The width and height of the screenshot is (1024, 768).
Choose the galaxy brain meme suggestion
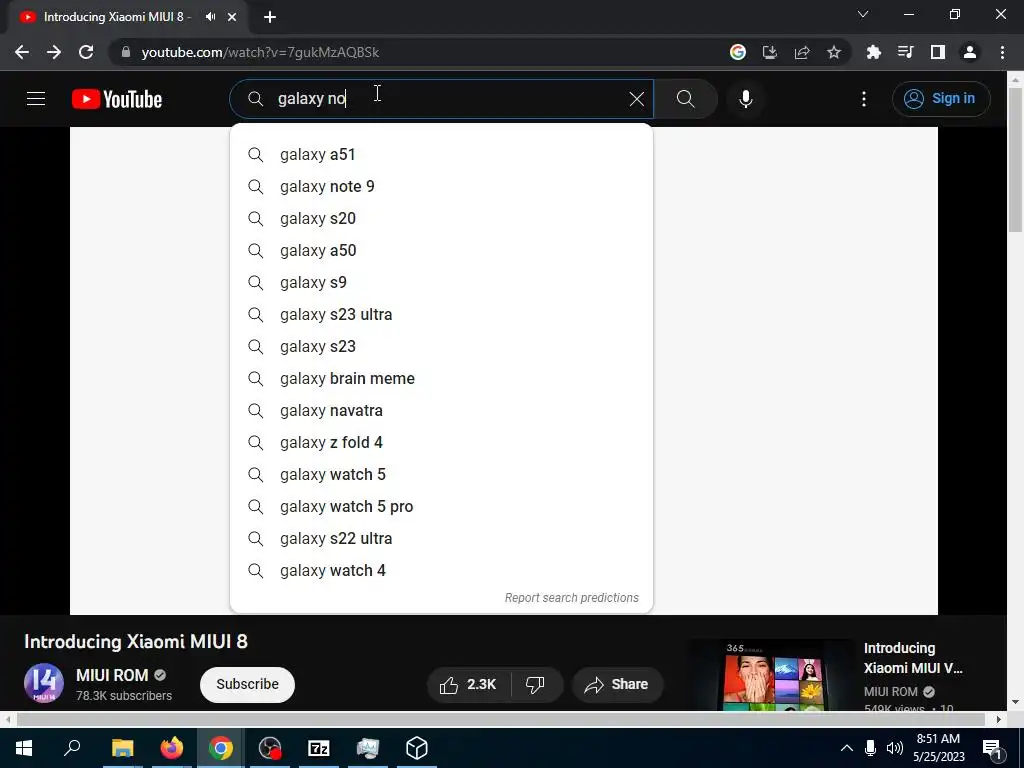[441, 379]
